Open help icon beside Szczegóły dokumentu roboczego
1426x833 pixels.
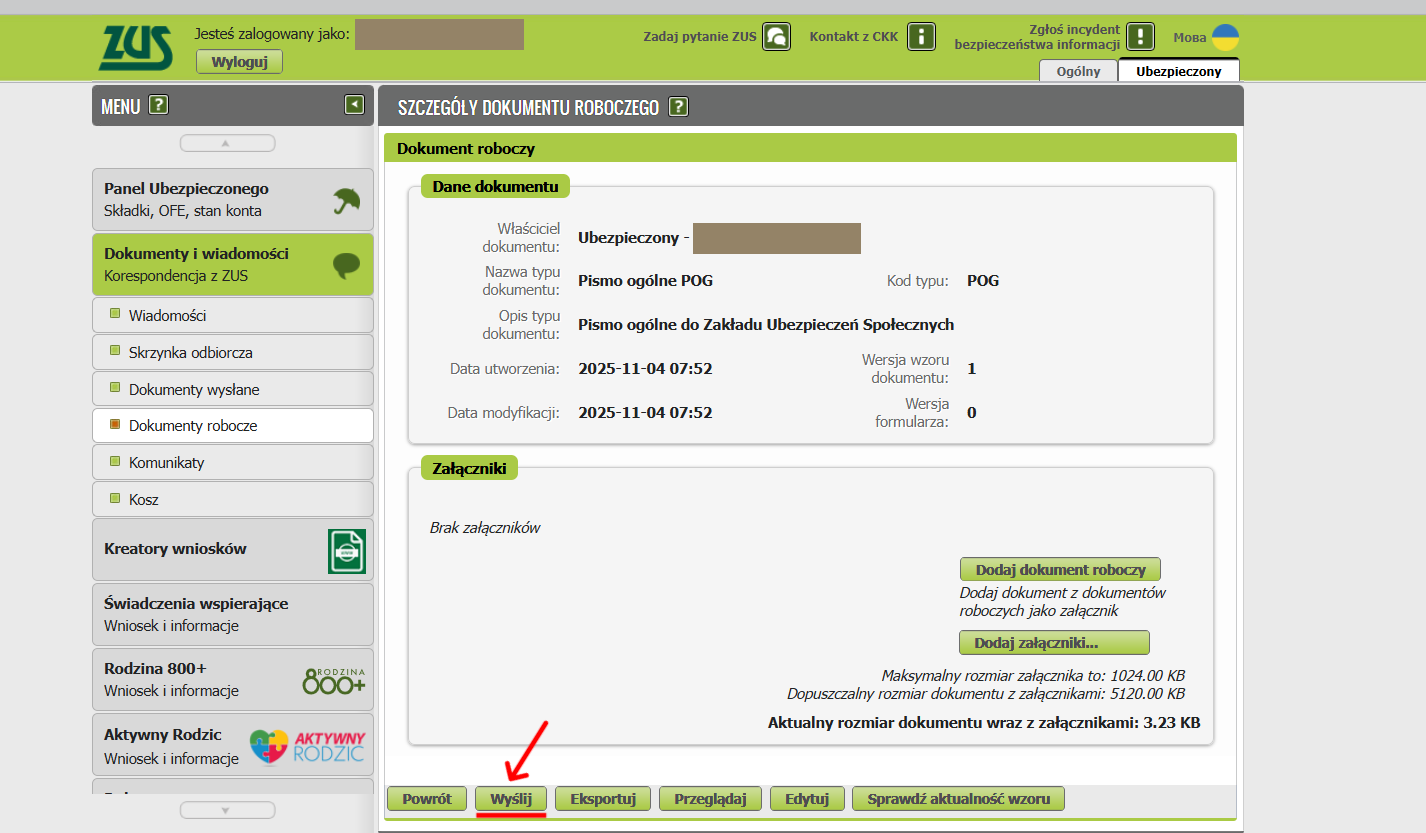pyautogui.click(x=678, y=107)
